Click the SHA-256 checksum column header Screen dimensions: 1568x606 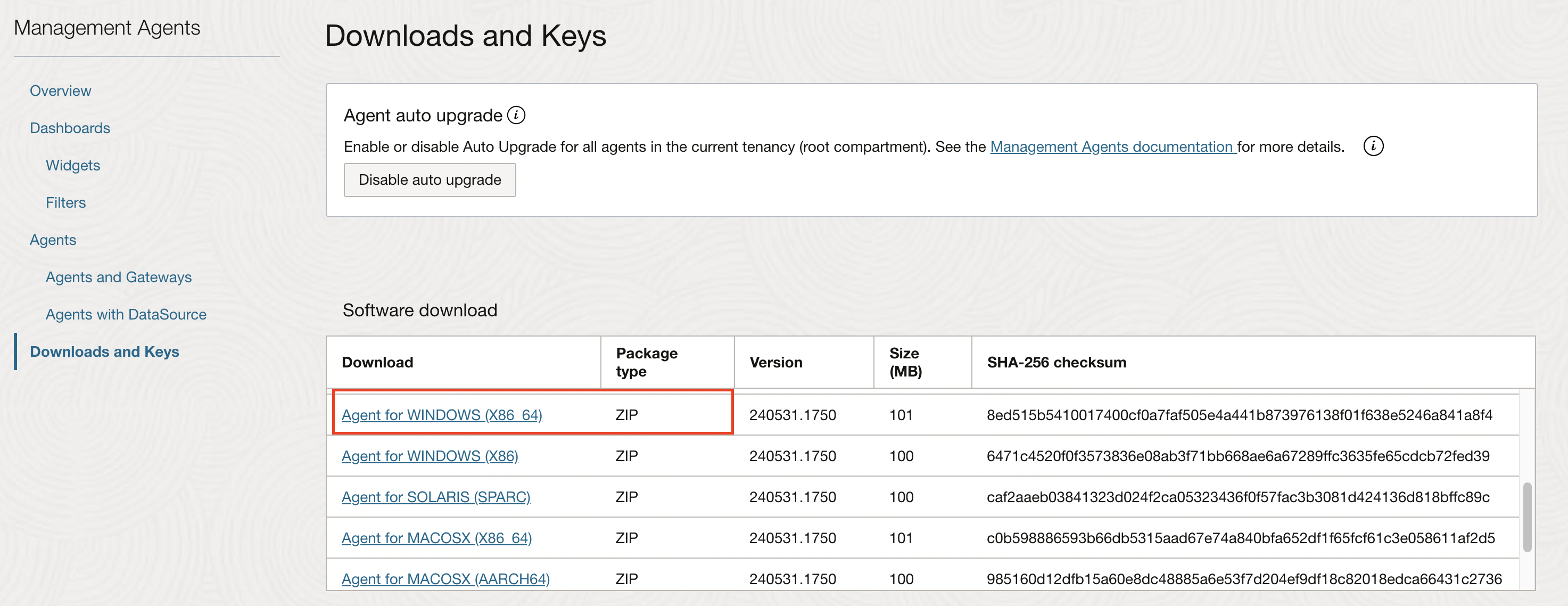pyautogui.click(x=1056, y=363)
